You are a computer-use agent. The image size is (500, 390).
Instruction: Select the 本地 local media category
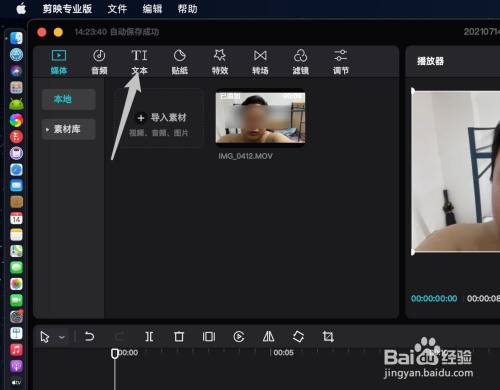(x=69, y=99)
